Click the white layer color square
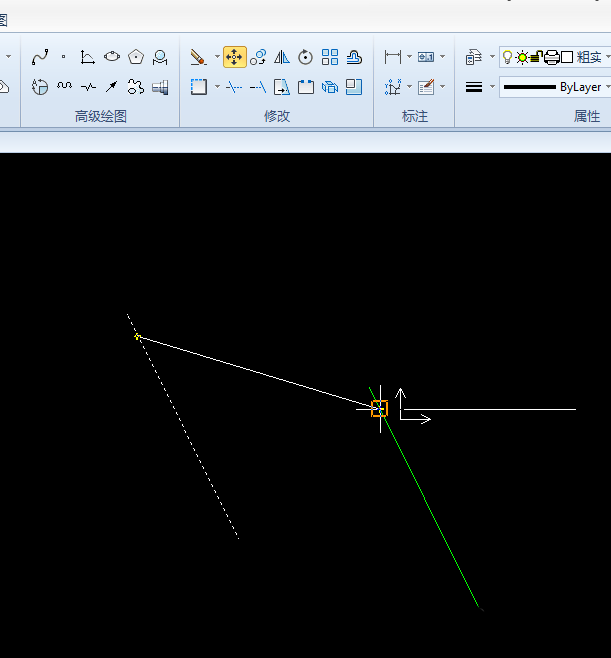 tap(567, 57)
